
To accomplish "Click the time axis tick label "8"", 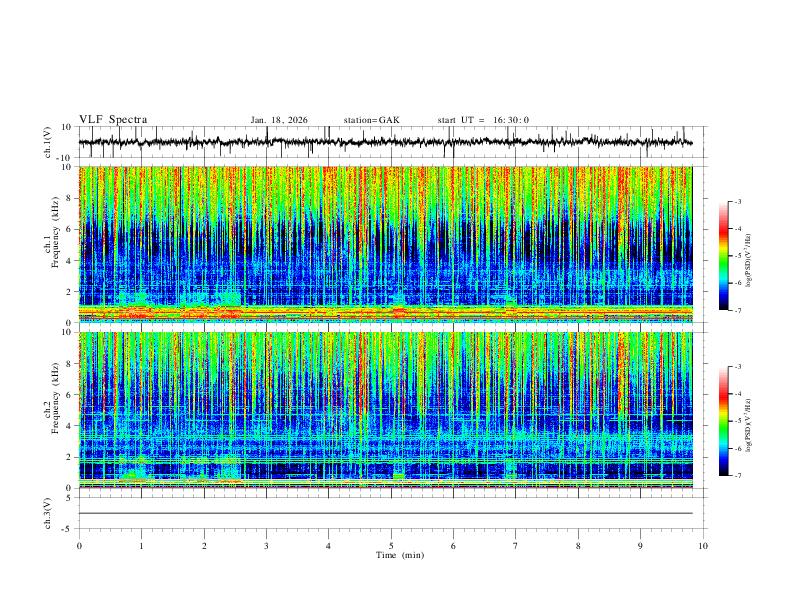I will 578,546.
